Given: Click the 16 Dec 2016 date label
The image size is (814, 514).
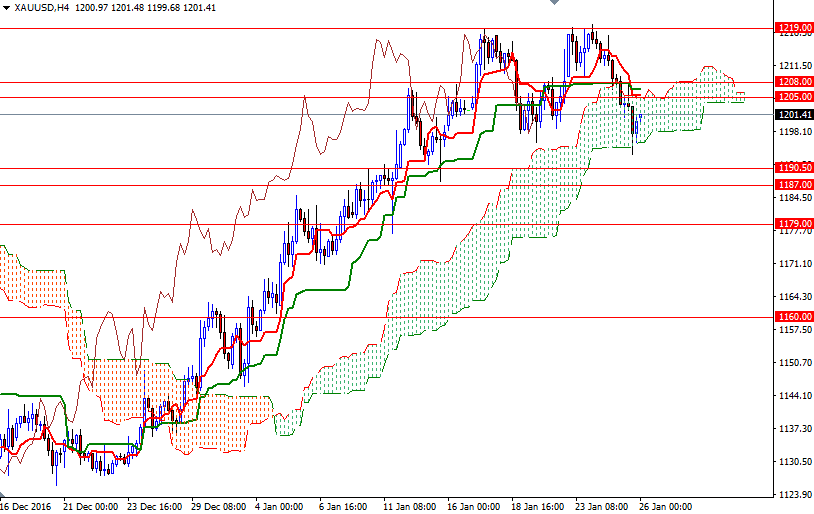Looking at the screenshot, I should point(27,506).
